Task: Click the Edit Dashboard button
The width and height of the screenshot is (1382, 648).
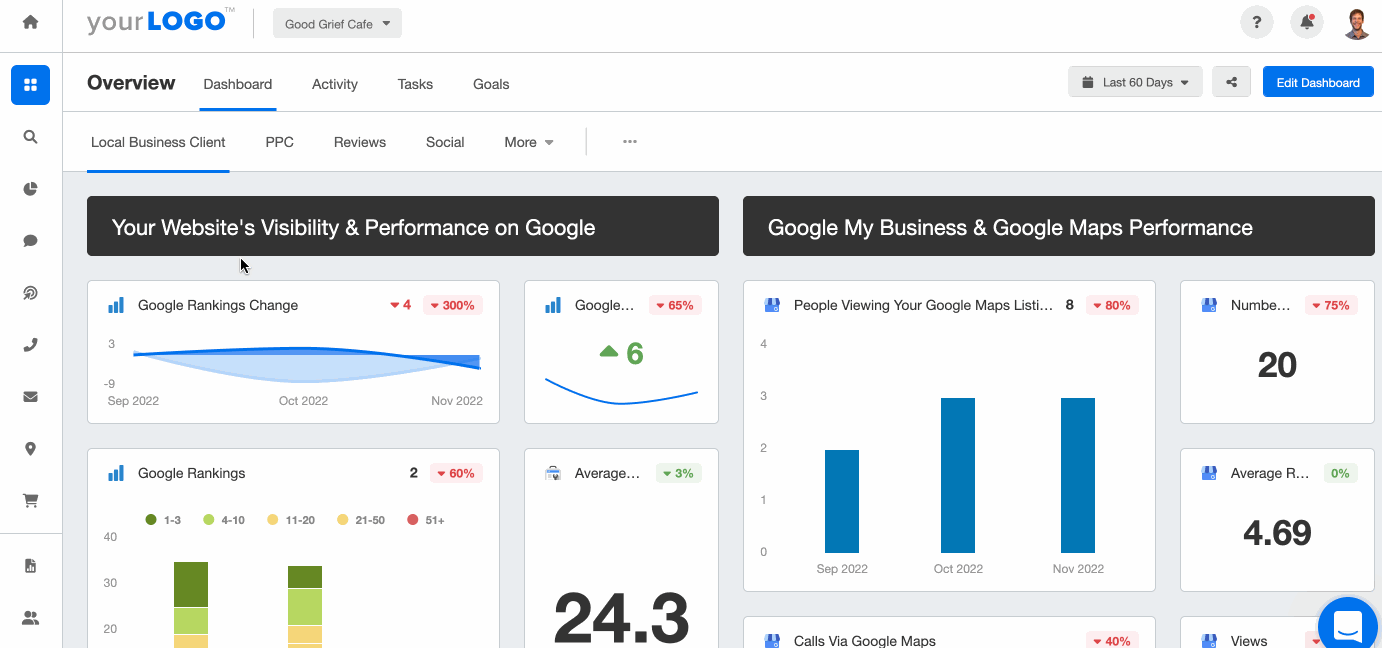Action: coord(1317,82)
